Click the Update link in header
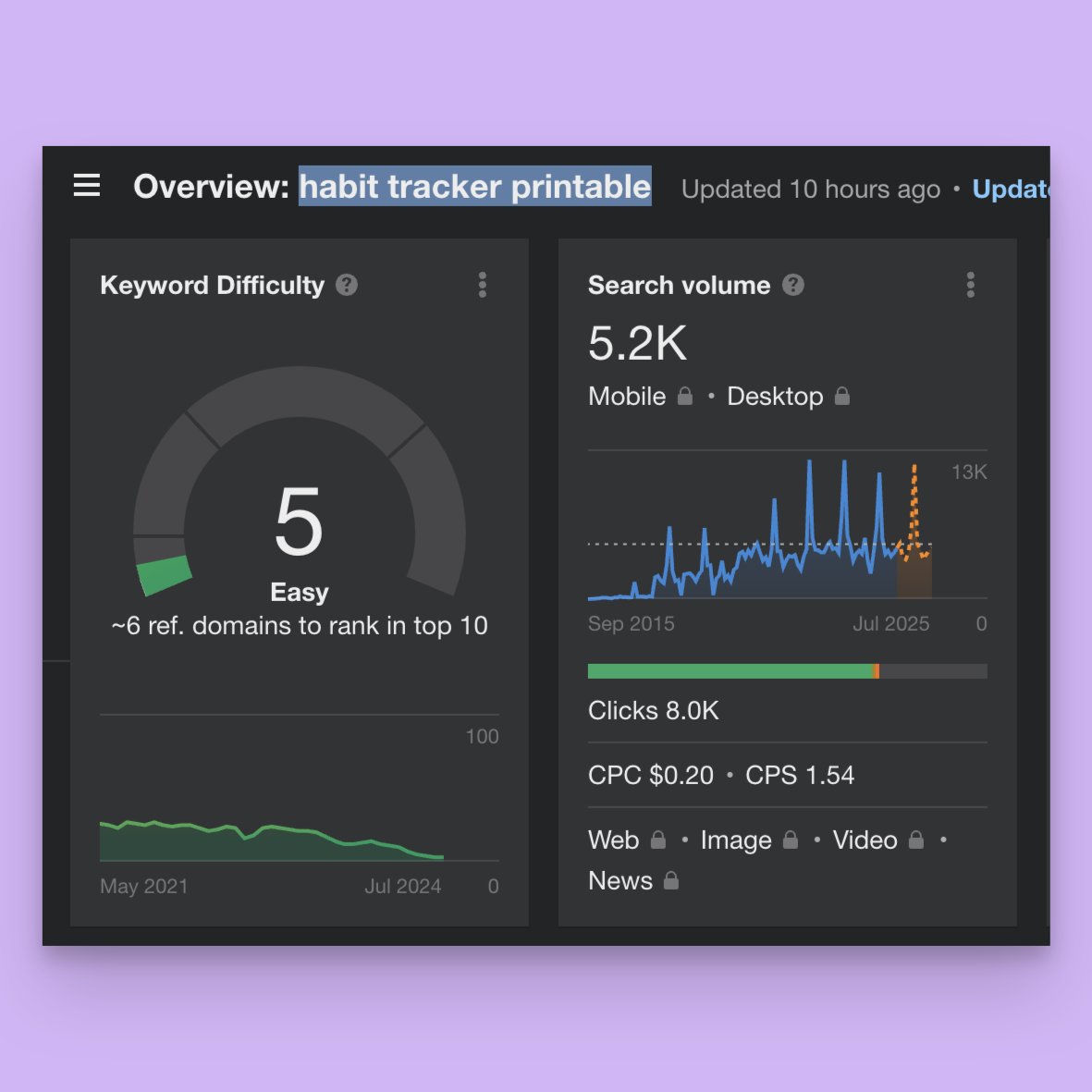The height and width of the screenshot is (1092, 1092). (x=1011, y=189)
